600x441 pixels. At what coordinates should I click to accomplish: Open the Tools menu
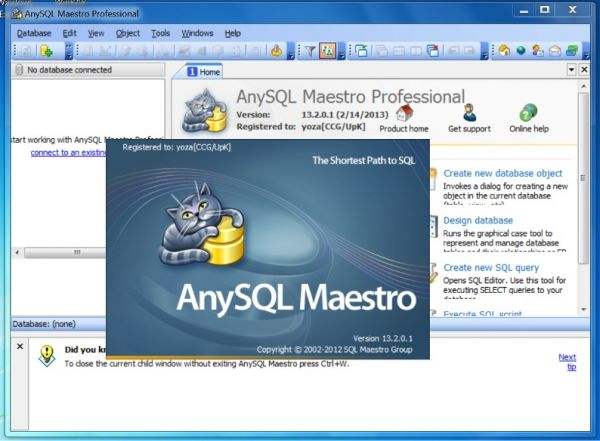pos(160,33)
